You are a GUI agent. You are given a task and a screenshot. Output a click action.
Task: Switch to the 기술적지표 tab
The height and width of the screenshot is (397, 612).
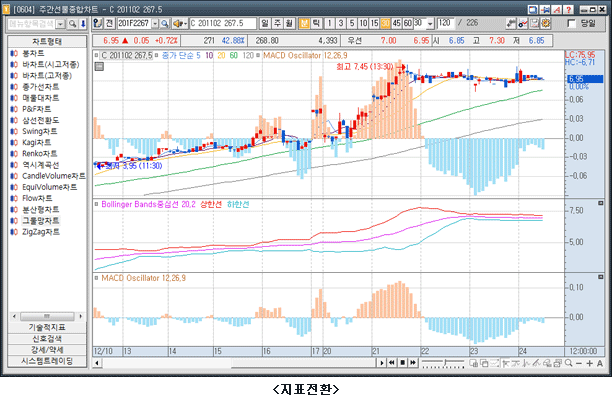pyautogui.click(x=47, y=327)
